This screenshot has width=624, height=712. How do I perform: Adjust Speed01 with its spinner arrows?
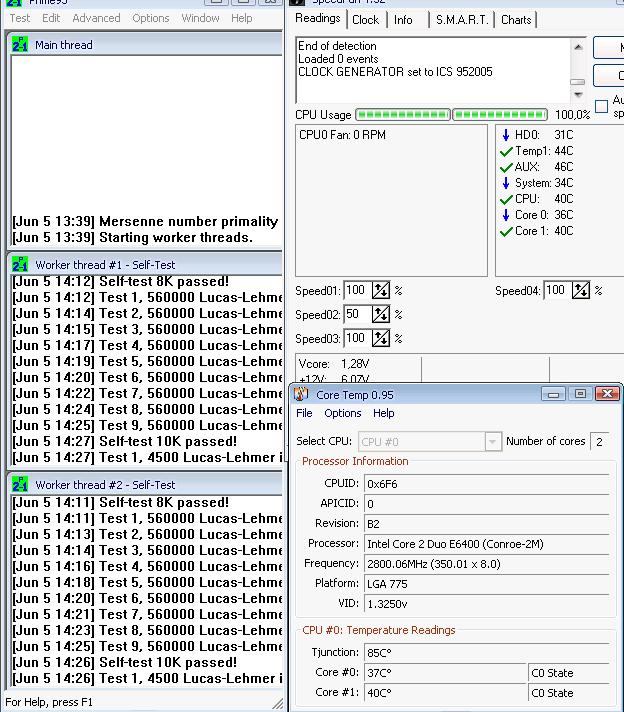coord(381,290)
